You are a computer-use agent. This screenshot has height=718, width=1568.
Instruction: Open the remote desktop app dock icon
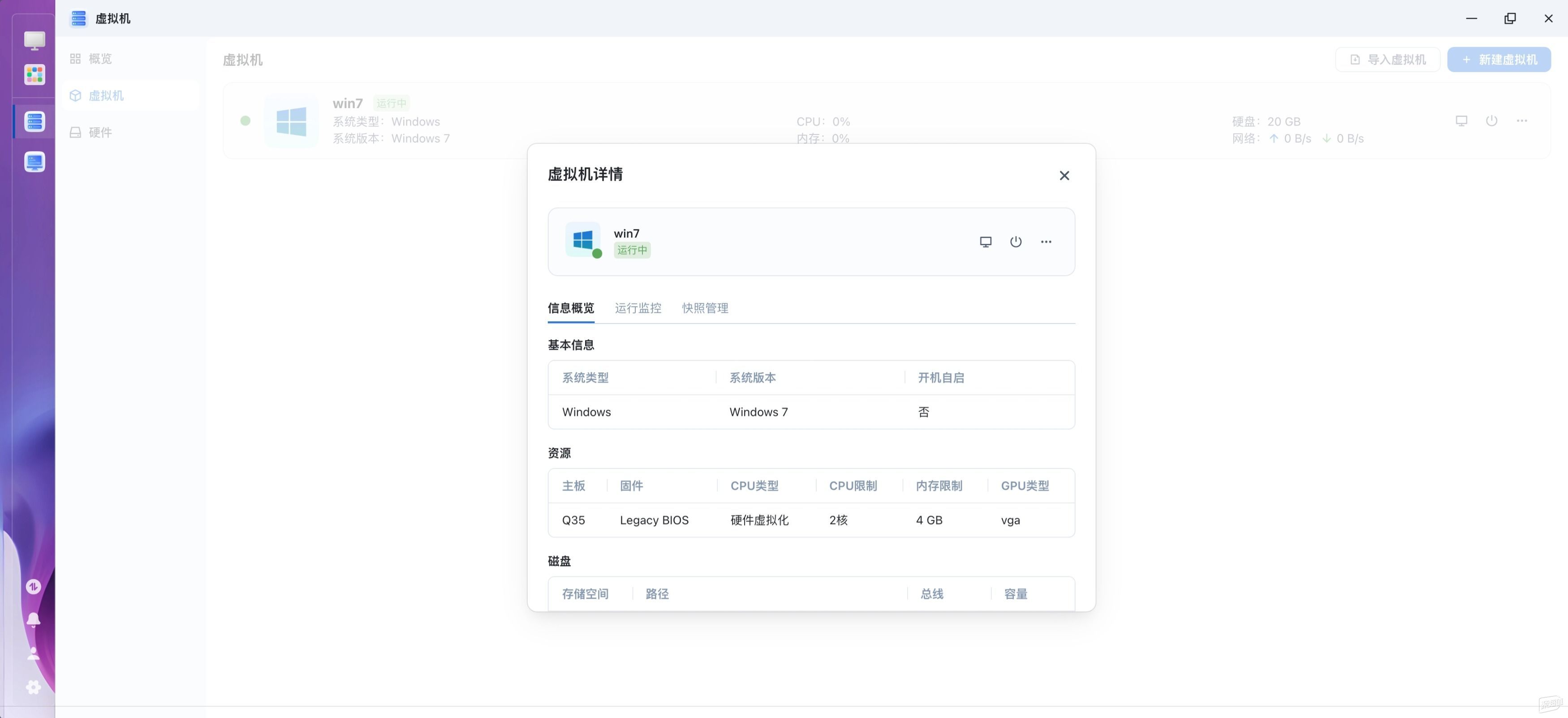[x=34, y=162]
